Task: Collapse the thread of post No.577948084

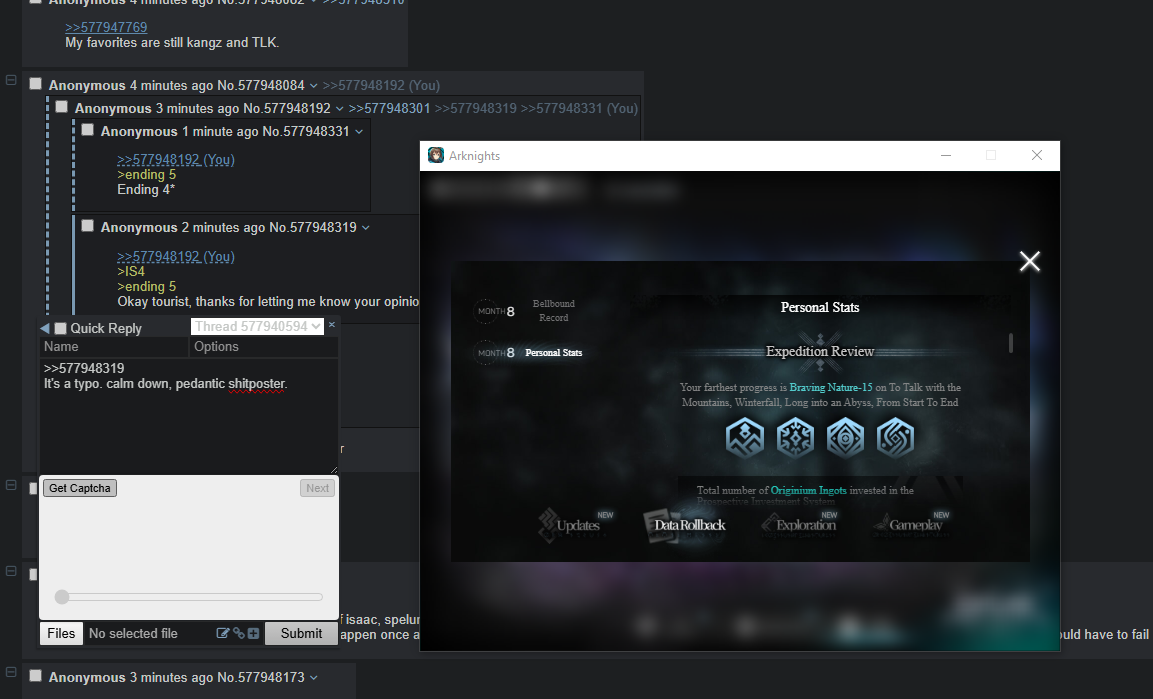Action: click(x=11, y=79)
